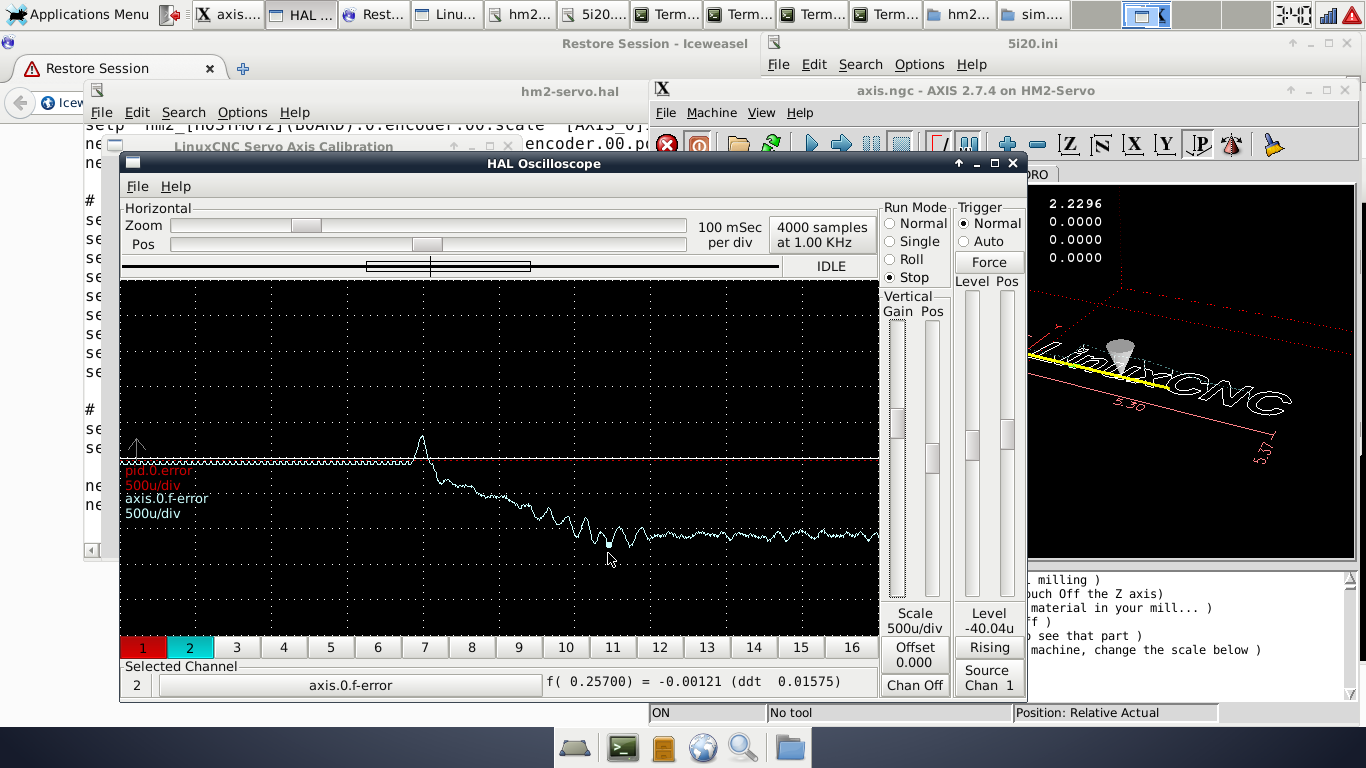Select oscilloscope channel 3
The image size is (1366, 768).
pos(237,648)
